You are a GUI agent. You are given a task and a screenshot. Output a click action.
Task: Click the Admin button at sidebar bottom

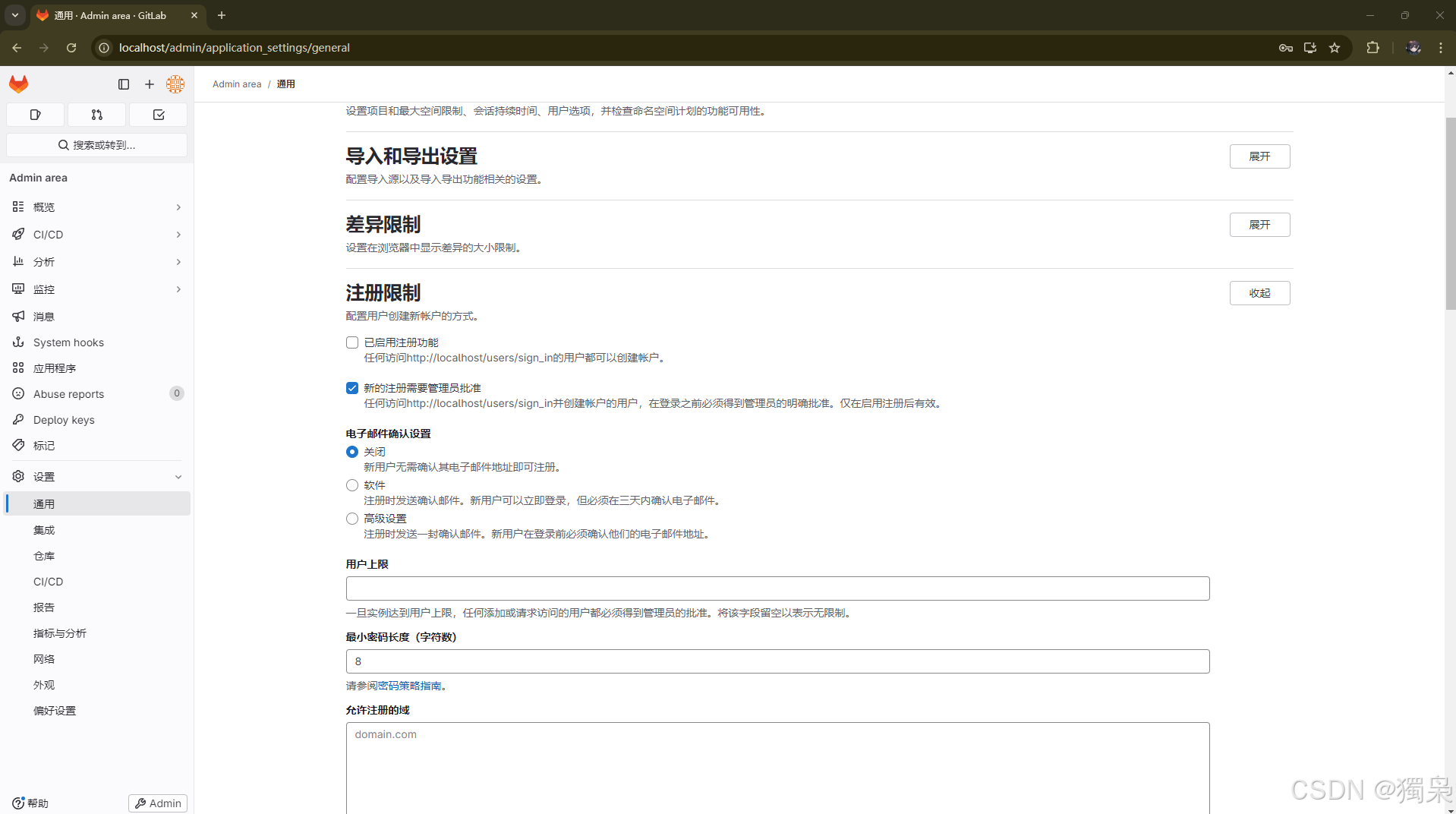click(x=158, y=803)
